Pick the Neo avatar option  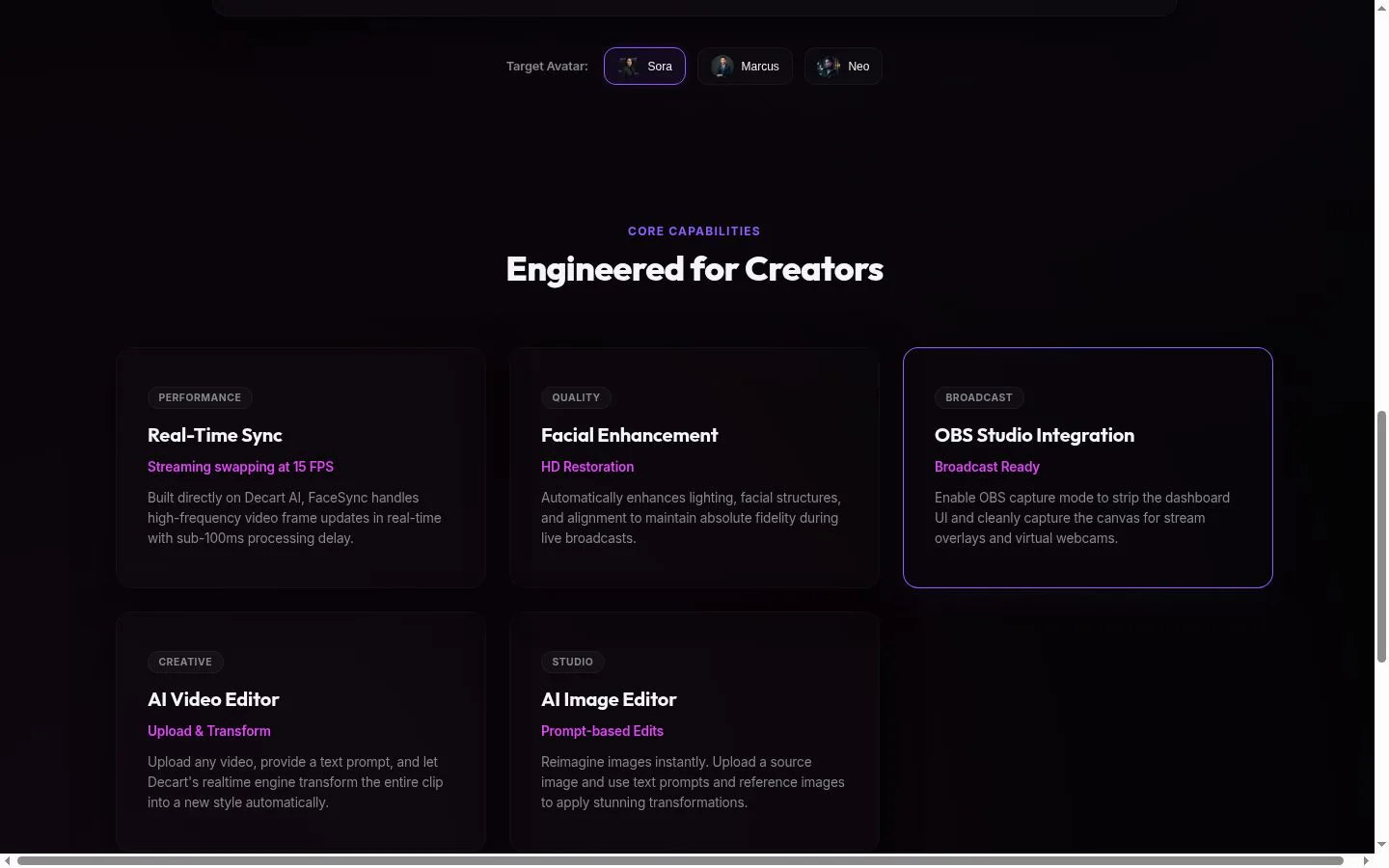(843, 66)
